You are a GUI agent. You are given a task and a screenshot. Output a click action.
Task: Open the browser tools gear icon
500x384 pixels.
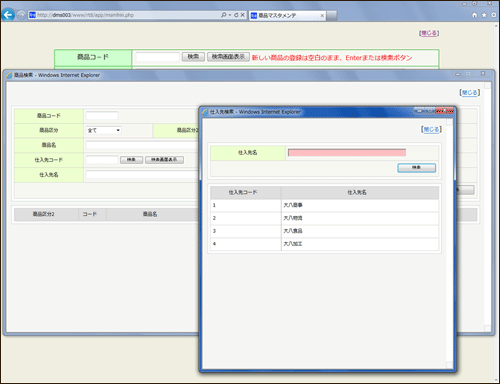coord(493,15)
